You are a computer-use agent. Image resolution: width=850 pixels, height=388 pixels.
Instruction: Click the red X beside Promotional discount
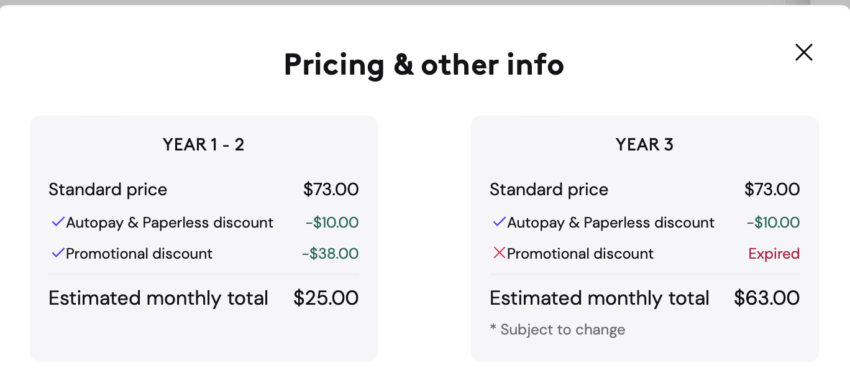click(x=499, y=253)
